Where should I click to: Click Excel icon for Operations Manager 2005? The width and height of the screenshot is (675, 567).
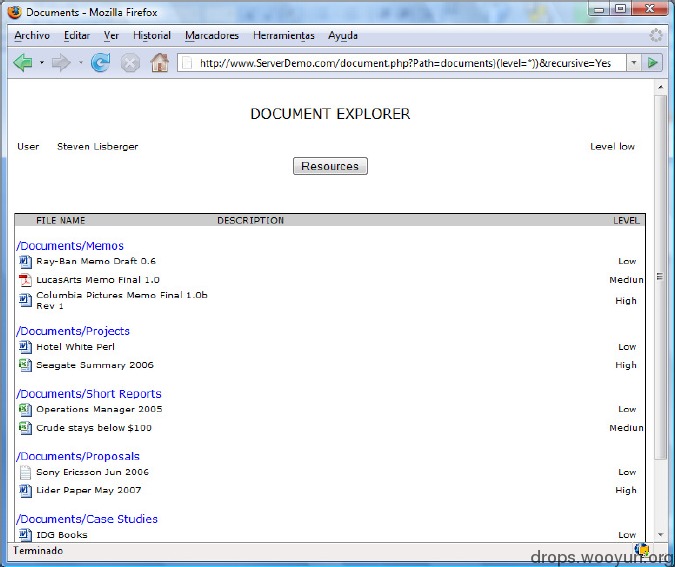25,409
